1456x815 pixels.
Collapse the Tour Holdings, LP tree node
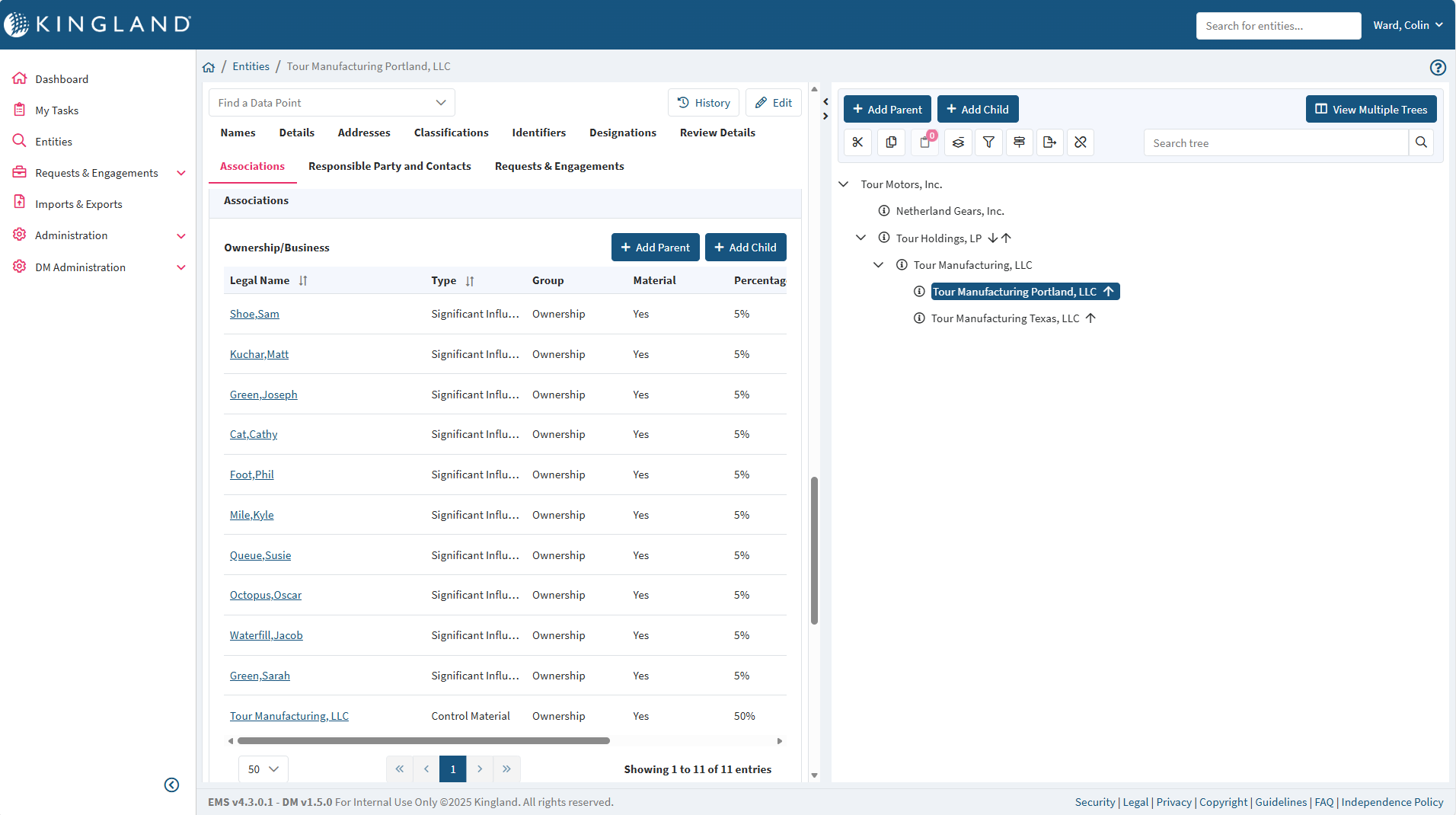[861, 238]
